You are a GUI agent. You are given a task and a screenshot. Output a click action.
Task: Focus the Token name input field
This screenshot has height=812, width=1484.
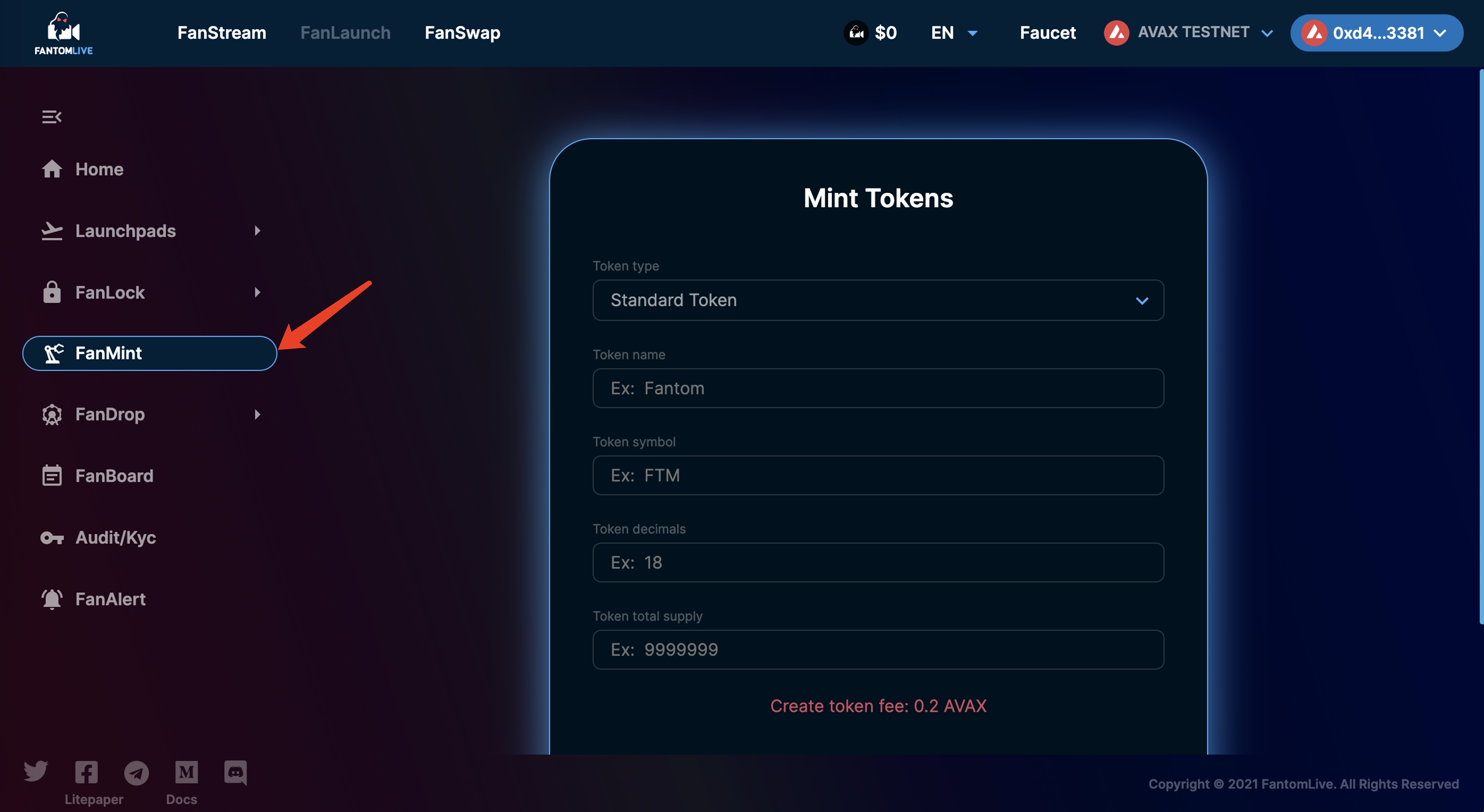[x=878, y=388]
